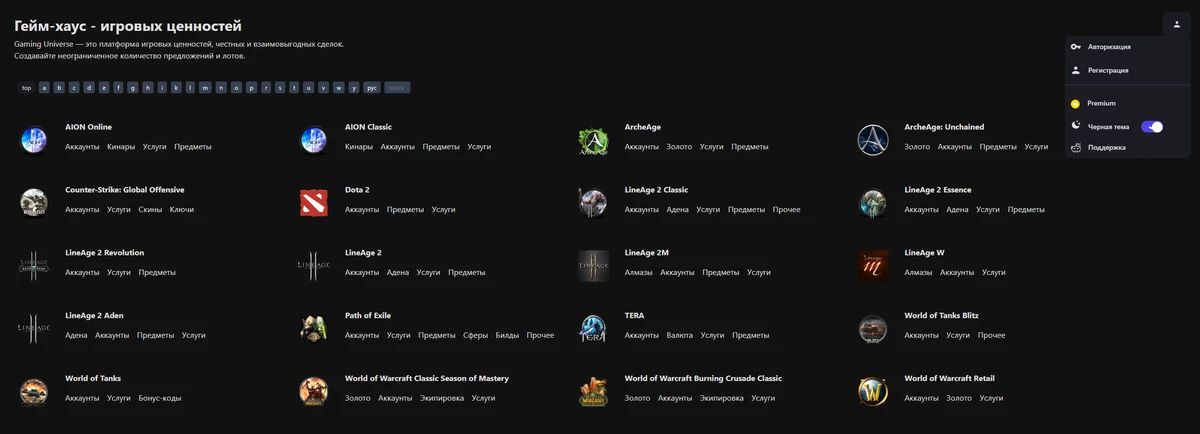This screenshot has width=1200, height=434.
Task: Click the search input field
Action: coord(397,88)
